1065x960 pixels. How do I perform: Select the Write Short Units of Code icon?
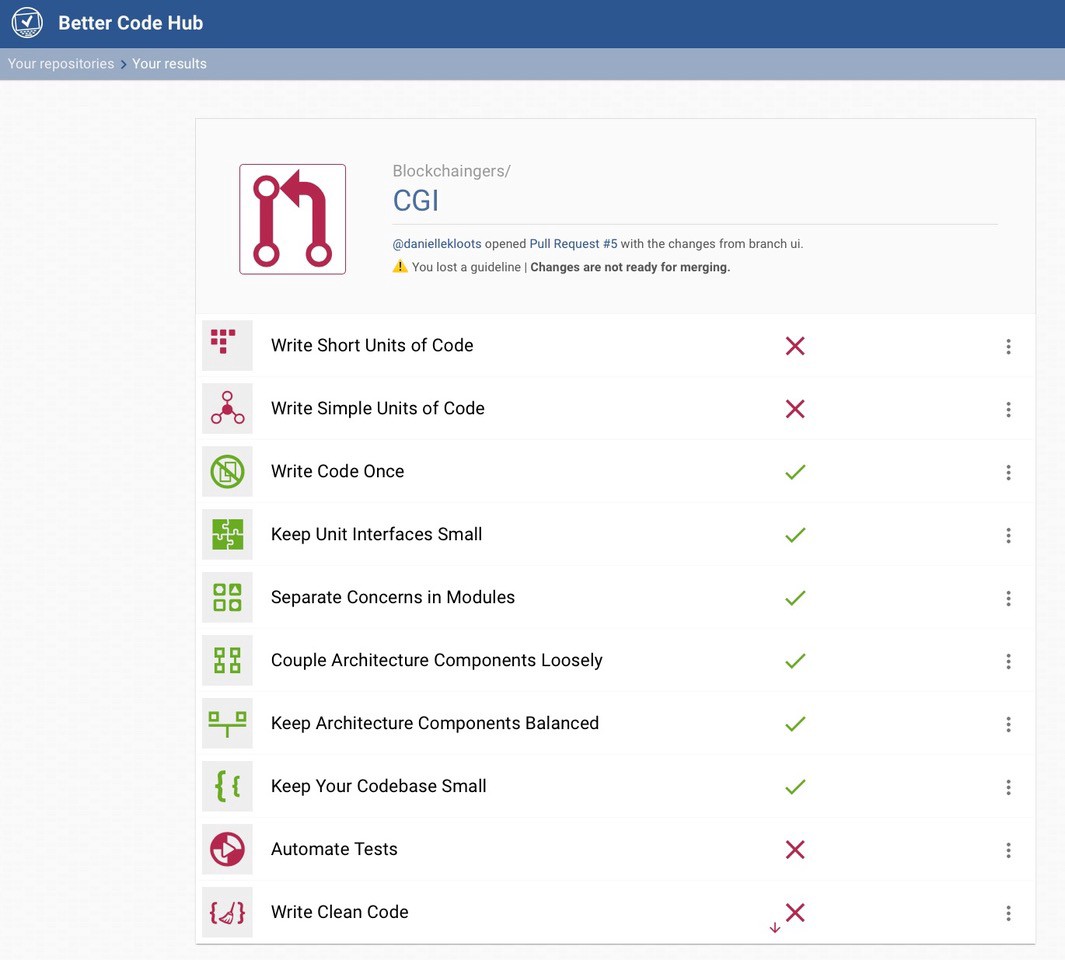[x=227, y=345]
